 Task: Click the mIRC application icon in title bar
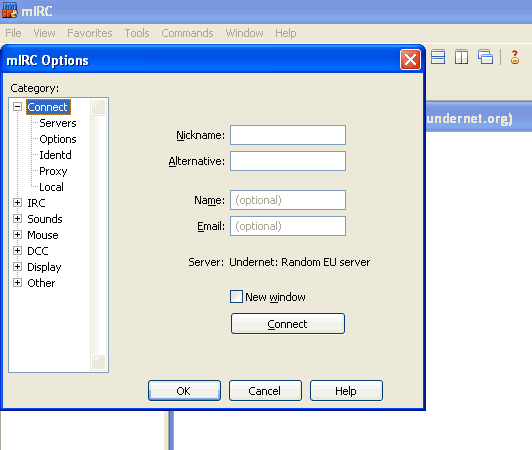10,10
